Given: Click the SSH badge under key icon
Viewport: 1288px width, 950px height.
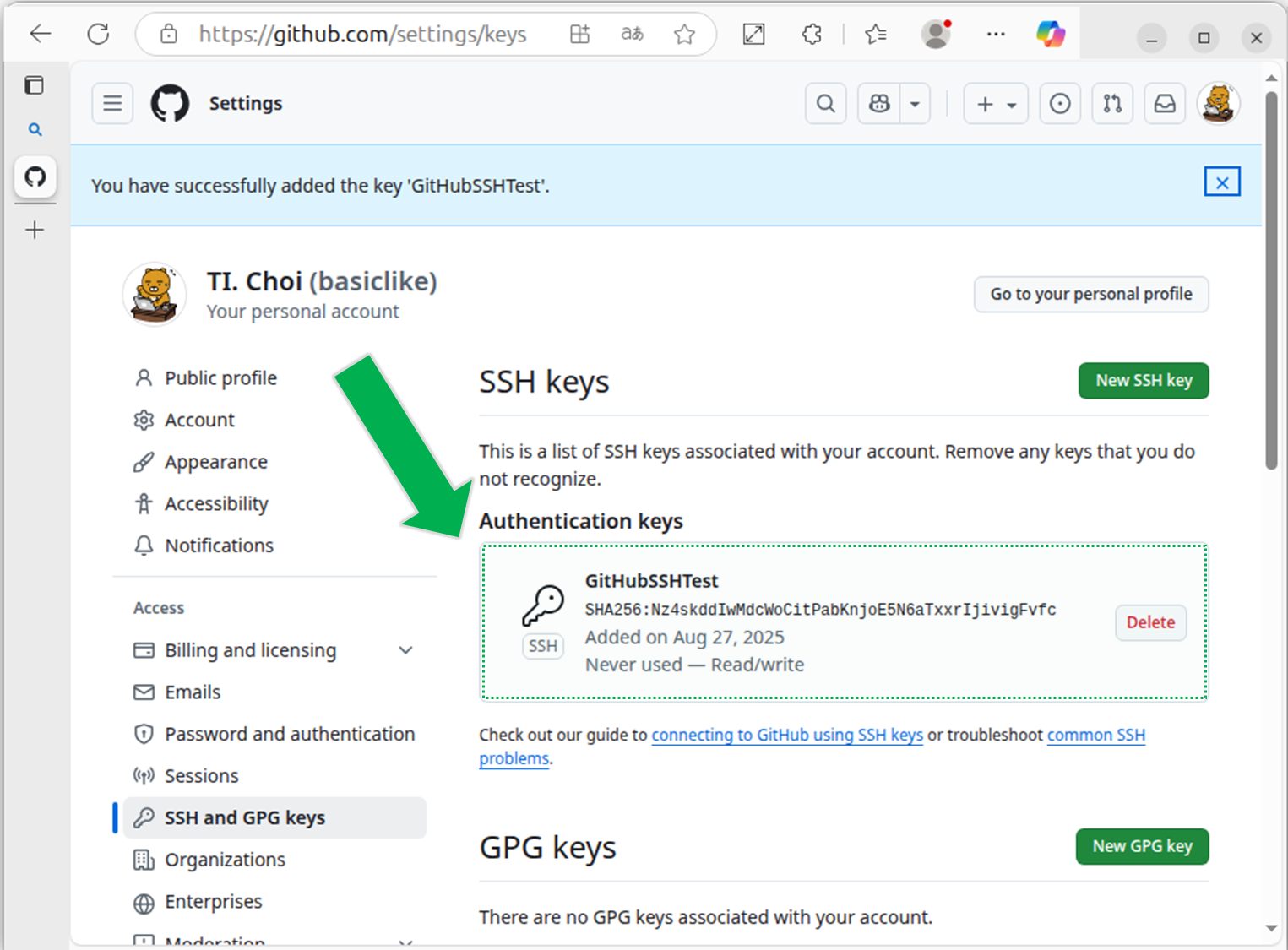Looking at the screenshot, I should [542, 646].
